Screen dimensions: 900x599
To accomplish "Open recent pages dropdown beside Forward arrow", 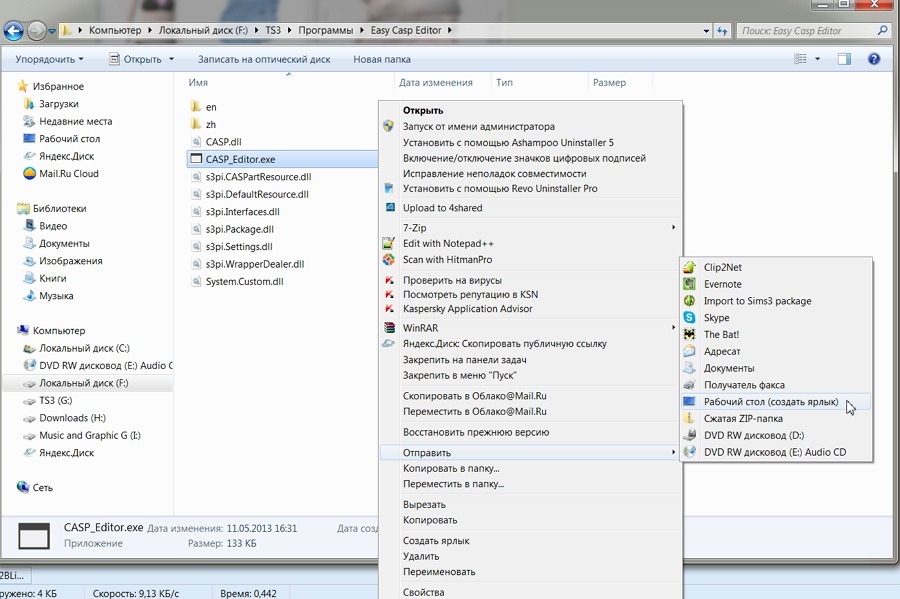I will pyautogui.click(x=52, y=31).
